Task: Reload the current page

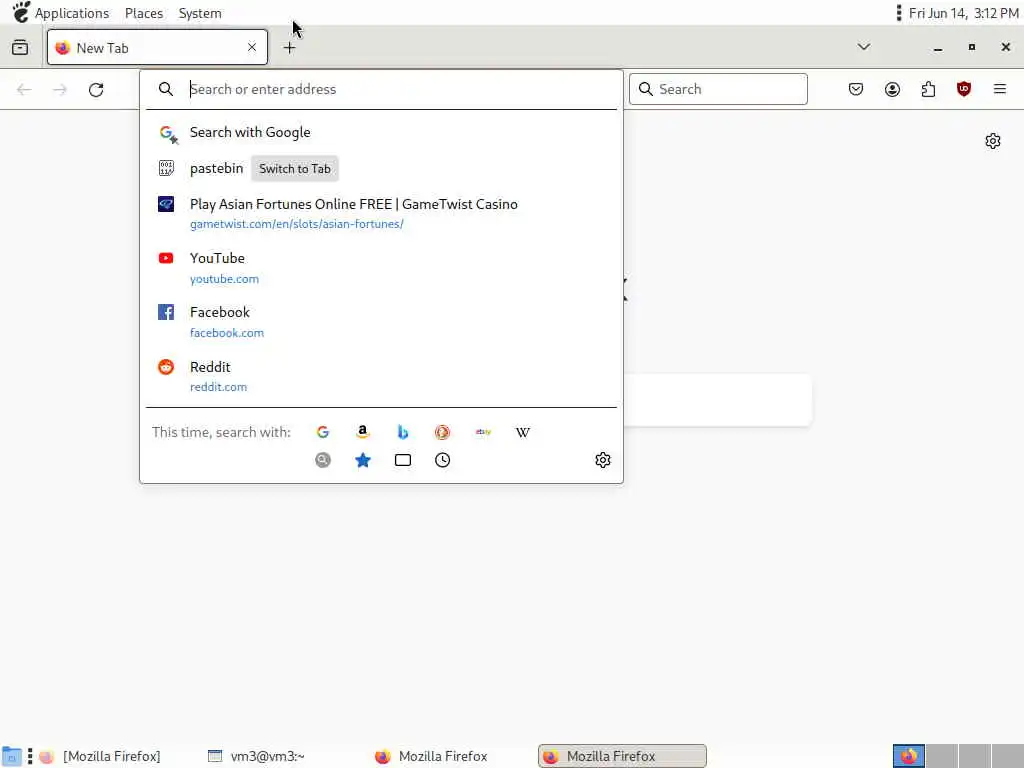Action: (96, 89)
